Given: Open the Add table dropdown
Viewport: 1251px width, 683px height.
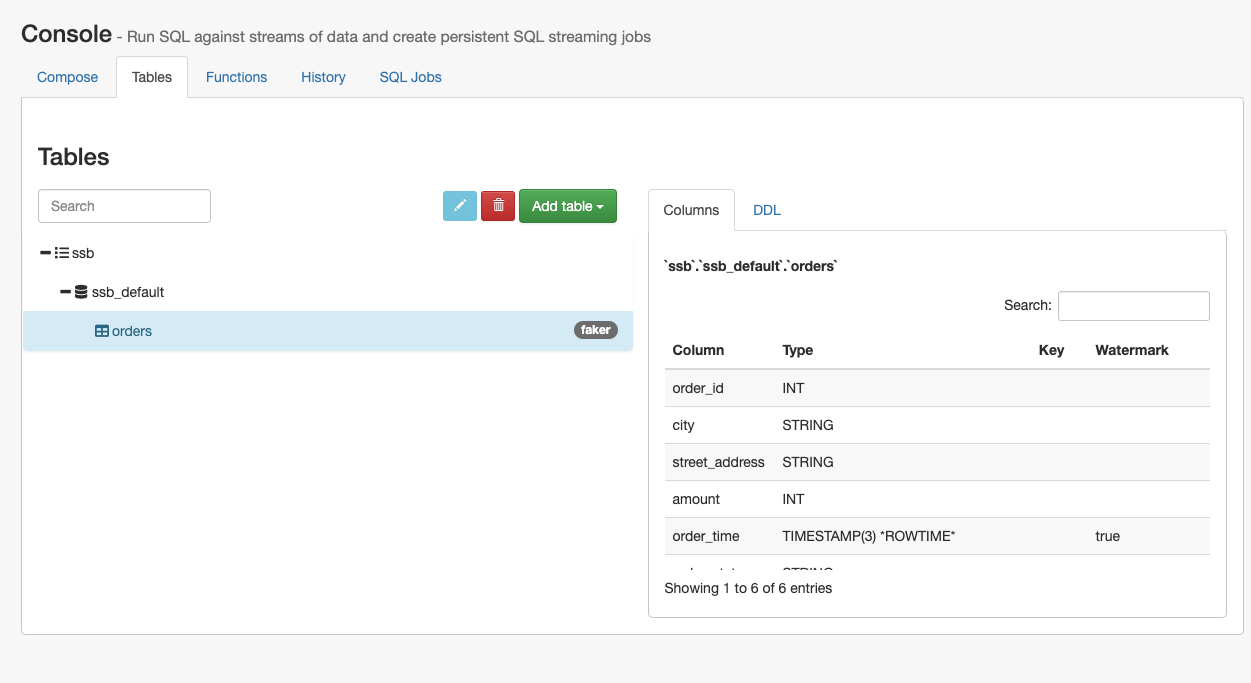Looking at the screenshot, I should pyautogui.click(x=567, y=206).
